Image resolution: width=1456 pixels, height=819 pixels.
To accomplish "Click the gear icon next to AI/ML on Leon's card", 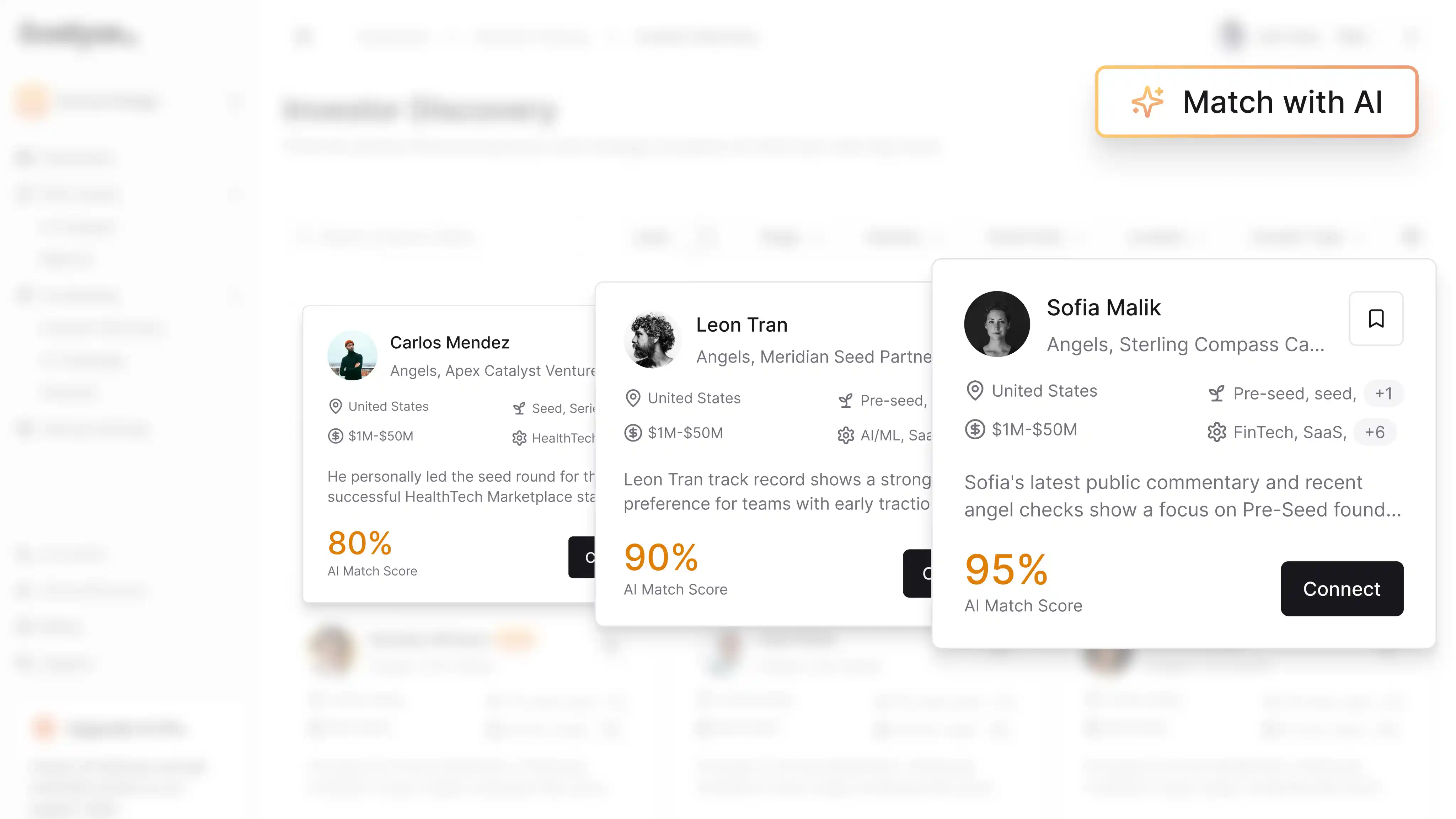I will tap(846, 435).
